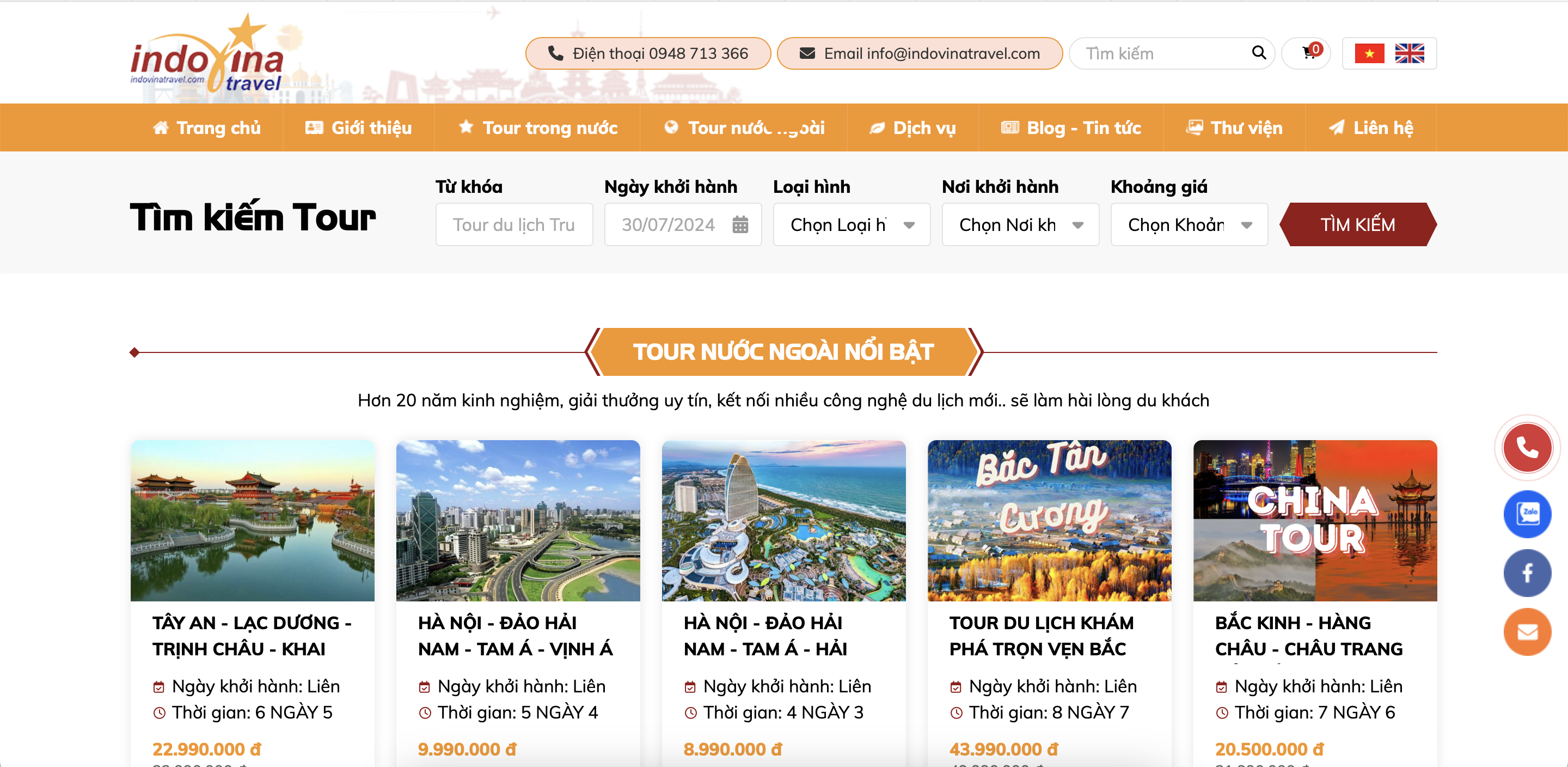Expand the Chọn Loại hình dropdown
Viewport: 1568px width, 767px height.
point(851,225)
